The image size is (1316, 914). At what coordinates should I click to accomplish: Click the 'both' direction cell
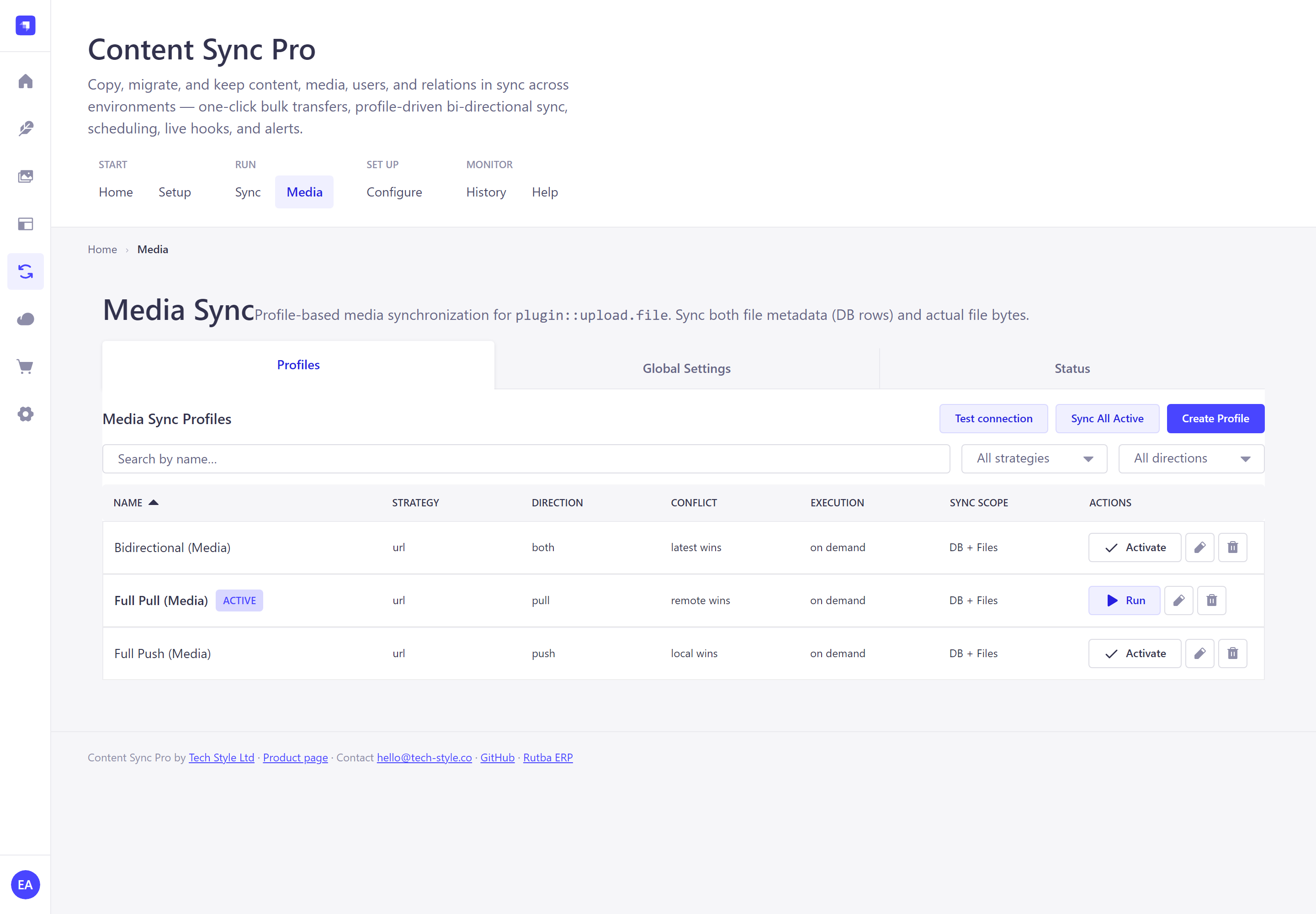pos(543,547)
